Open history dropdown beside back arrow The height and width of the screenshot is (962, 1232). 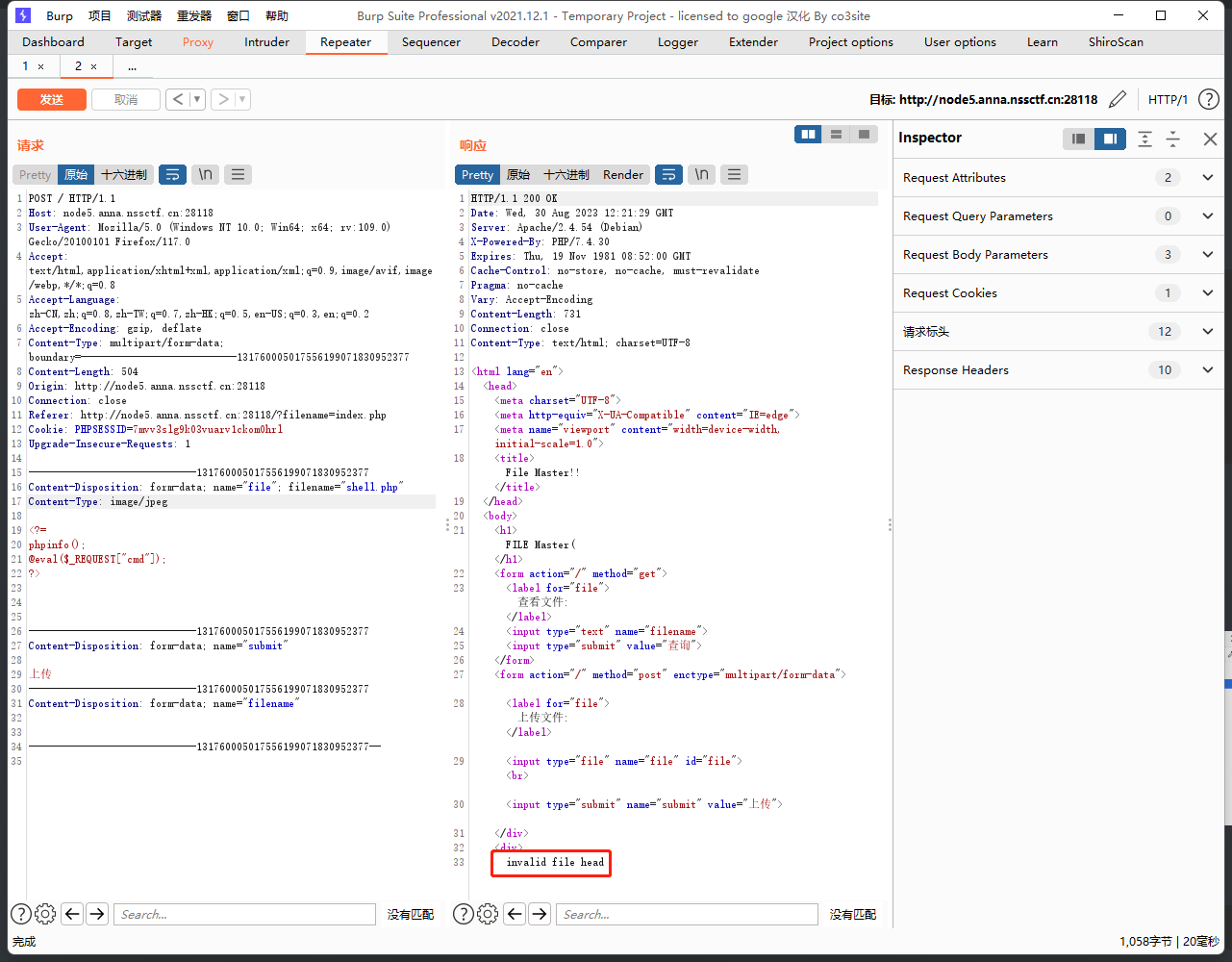point(197,99)
